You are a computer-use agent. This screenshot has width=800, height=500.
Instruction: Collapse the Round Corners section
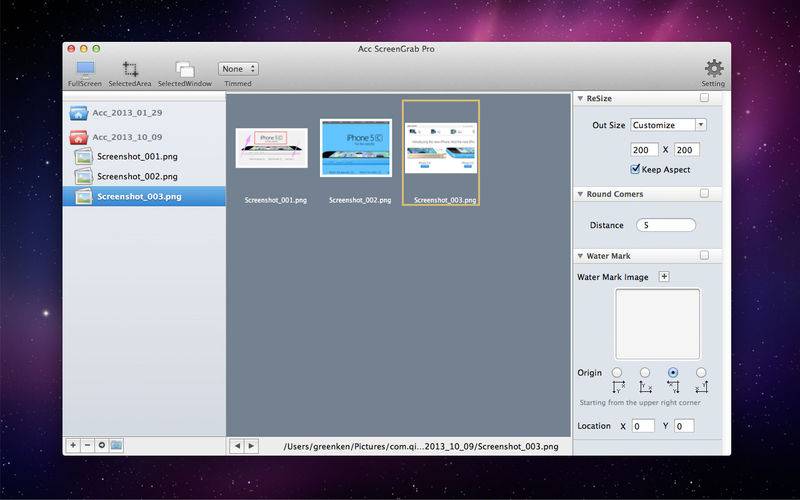tap(580, 194)
